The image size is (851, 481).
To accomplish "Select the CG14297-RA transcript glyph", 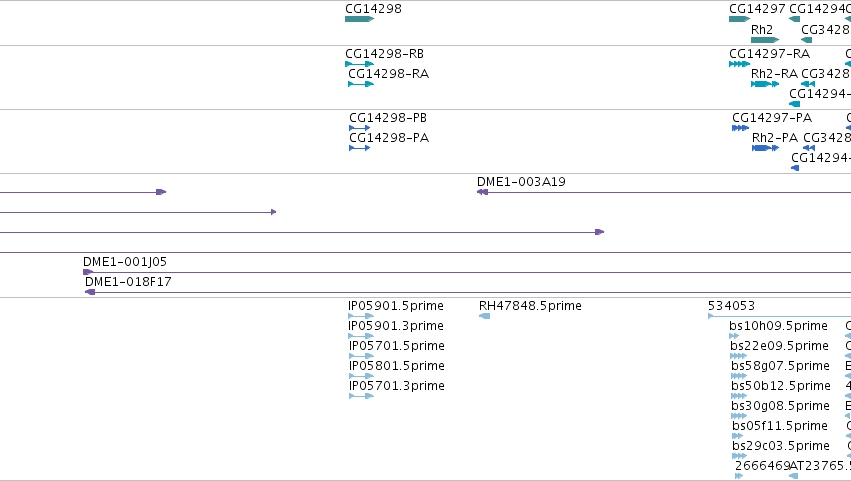I will coord(740,64).
